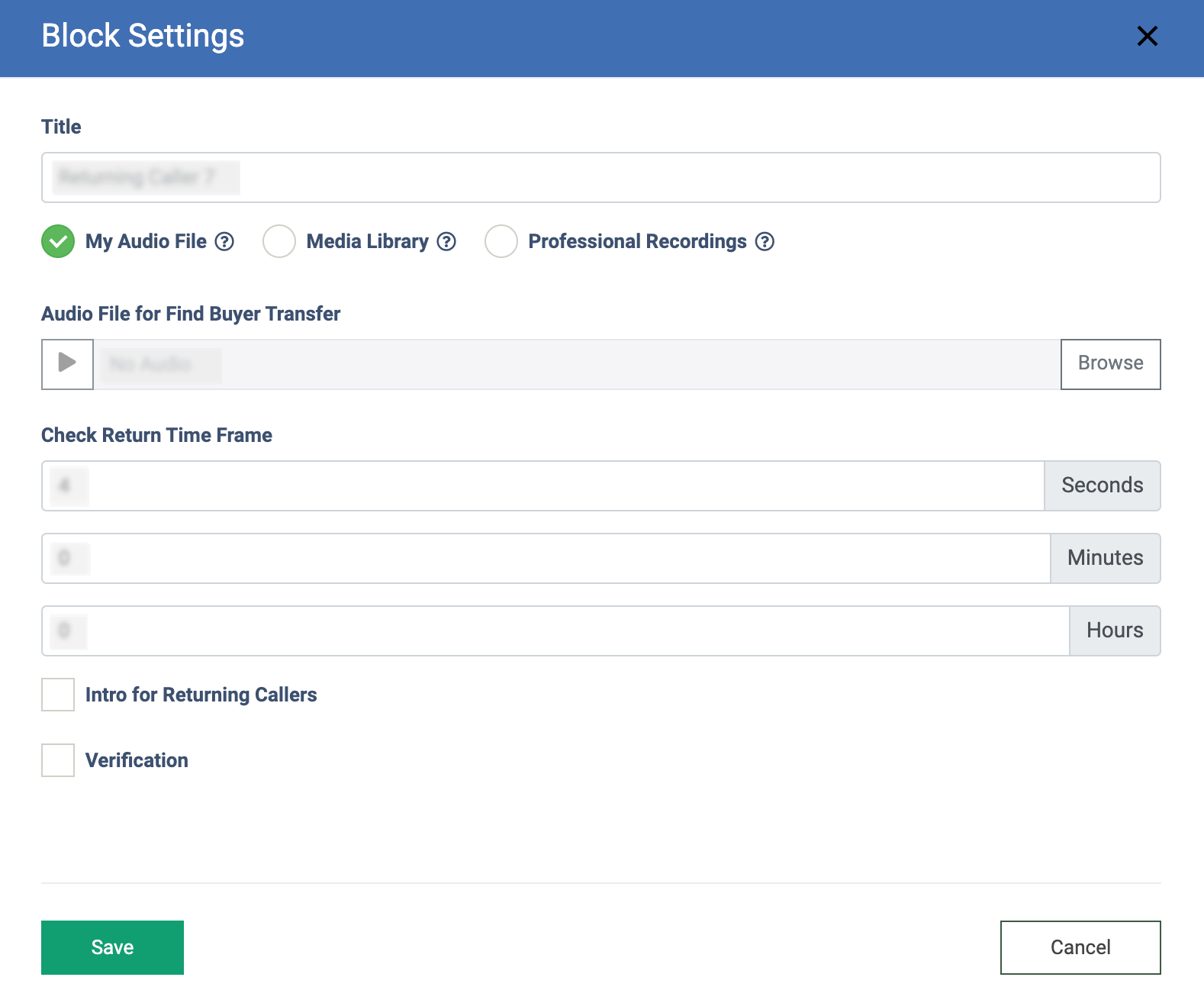Click the Hours unit label

(x=1115, y=631)
